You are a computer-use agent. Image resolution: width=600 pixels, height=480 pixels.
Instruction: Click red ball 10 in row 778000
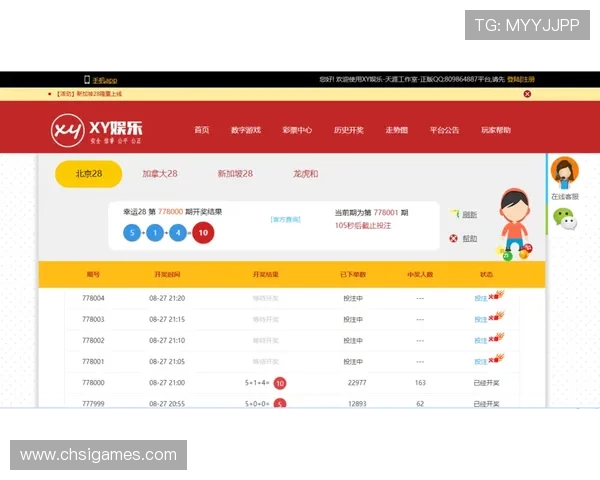pyautogui.click(x=280, y=383)
